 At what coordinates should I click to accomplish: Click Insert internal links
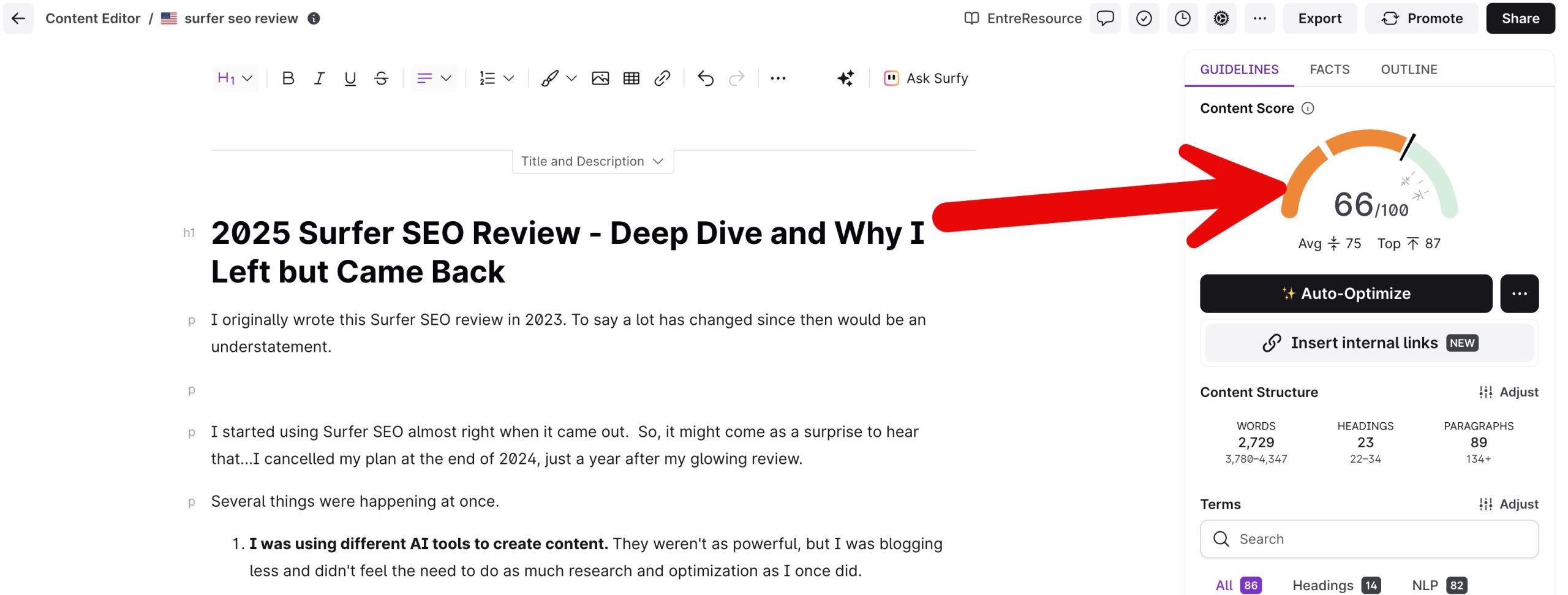1367,343
